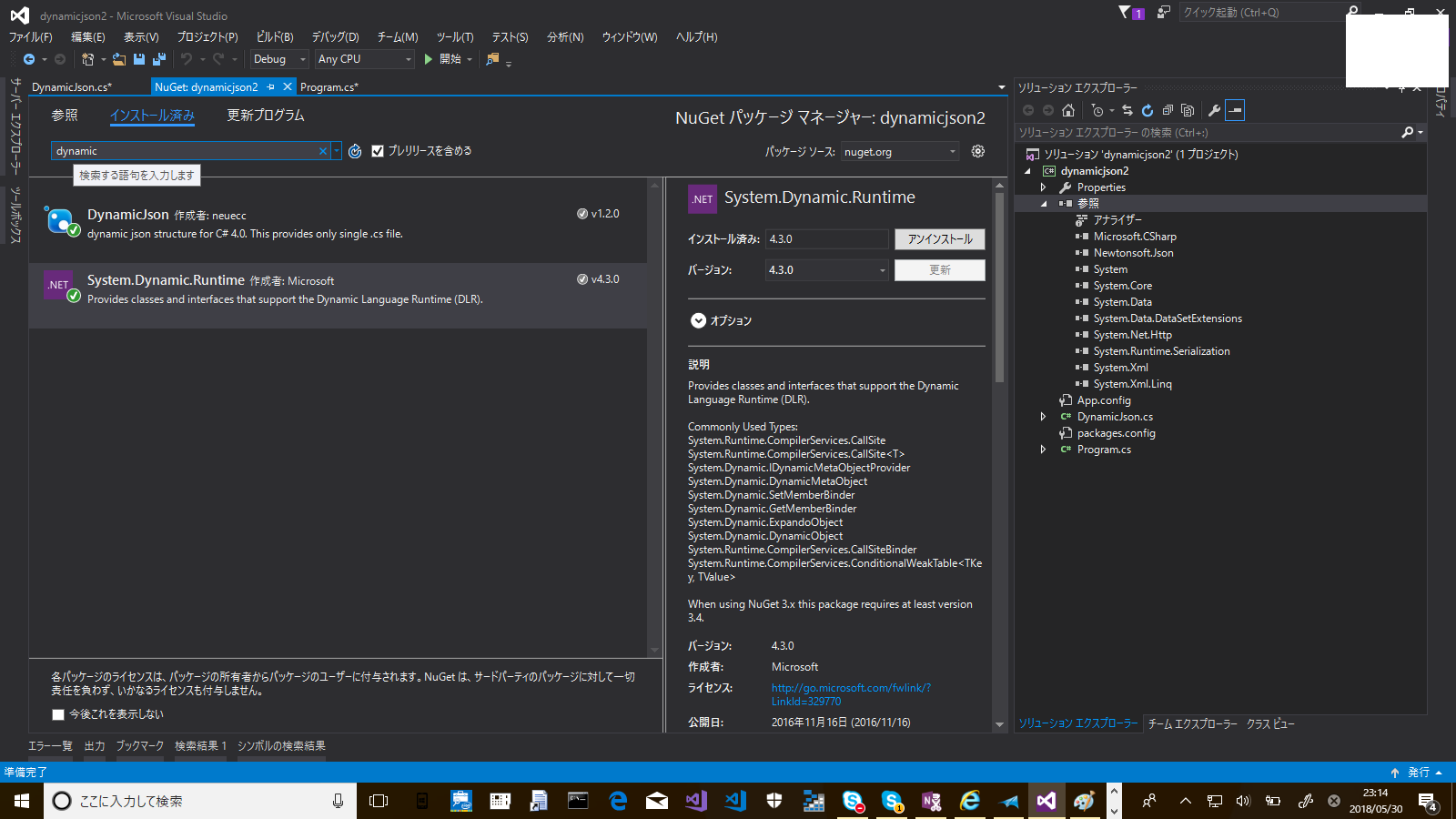Select packages.config in Solution Explorer
The width and height of the screenshot is (1456, 819).
[1116, 433]
